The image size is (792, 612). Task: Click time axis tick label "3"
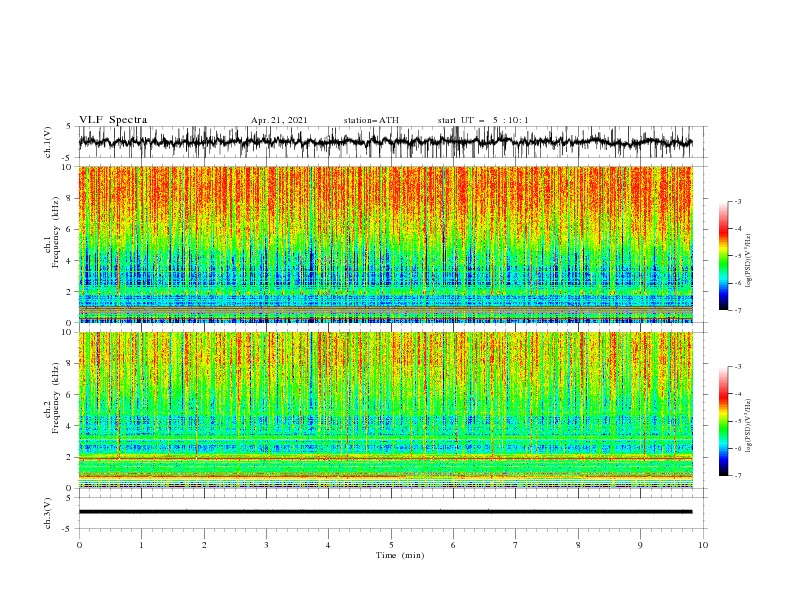[266, 545]
